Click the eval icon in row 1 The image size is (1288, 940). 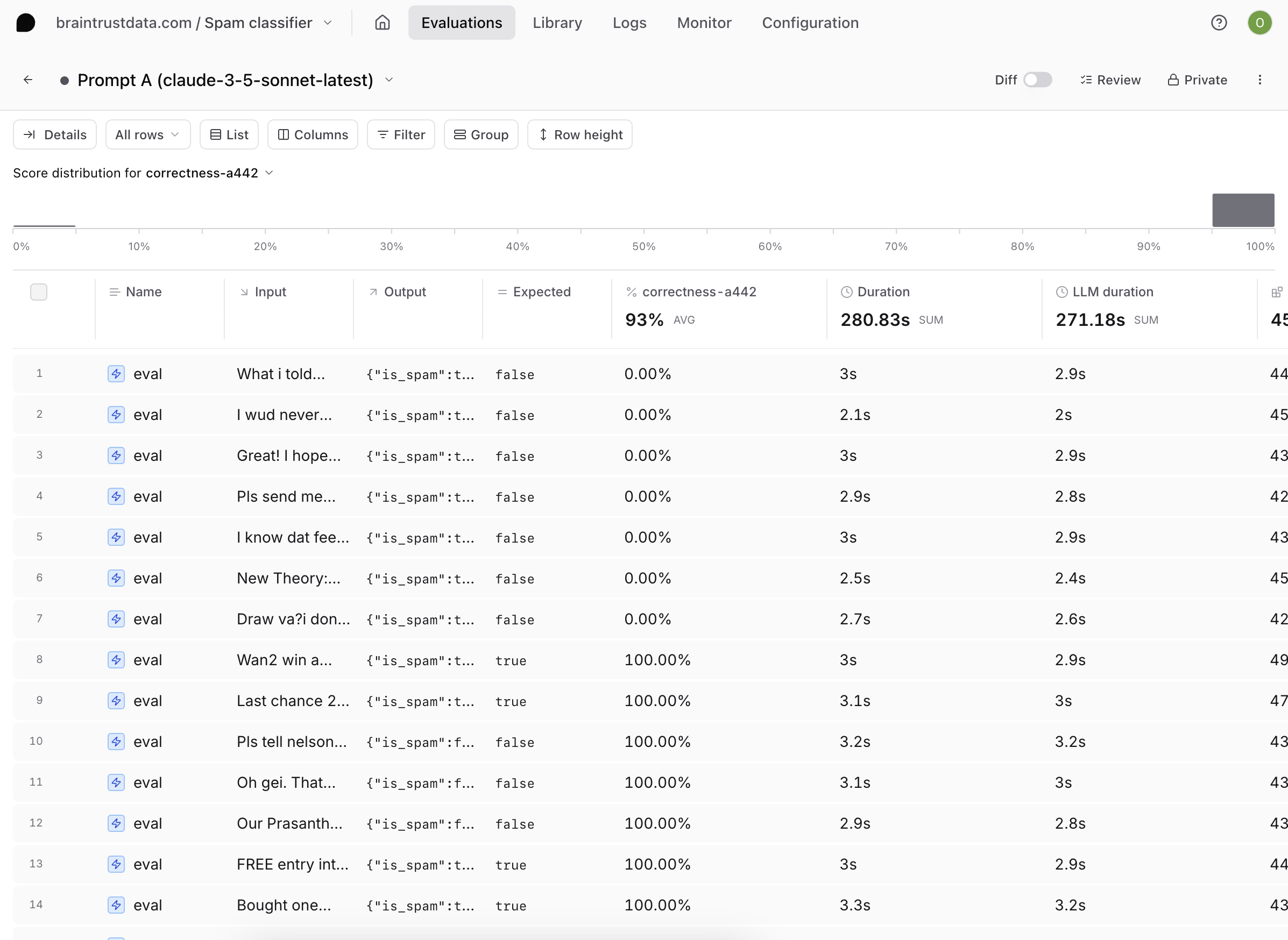[116, 374]
